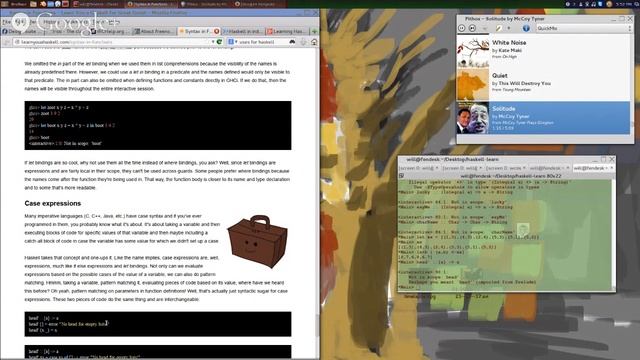Click the blue info icon in Pithos

click(526, 28)
